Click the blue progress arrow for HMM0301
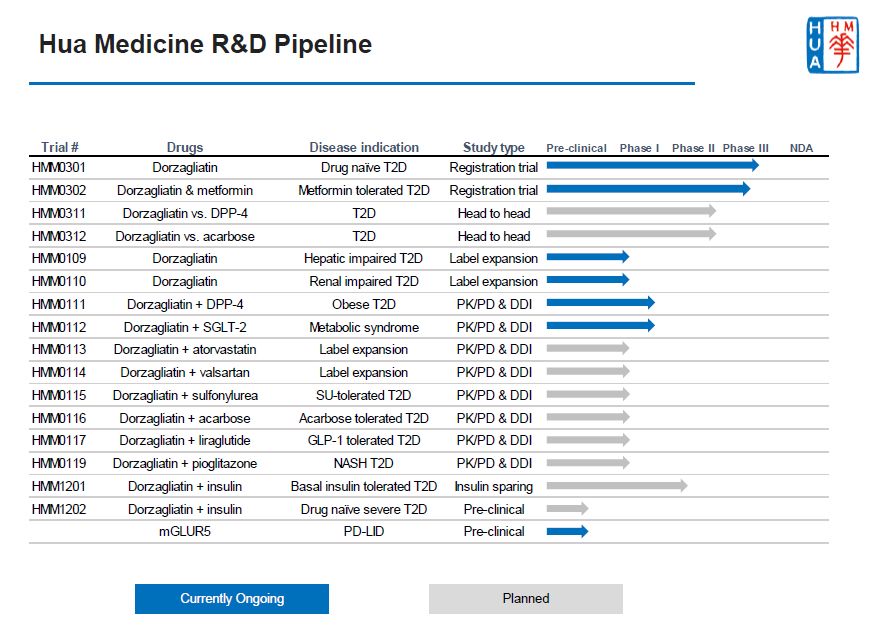Viewport: 883px width, 630px height. coord(653,166)
